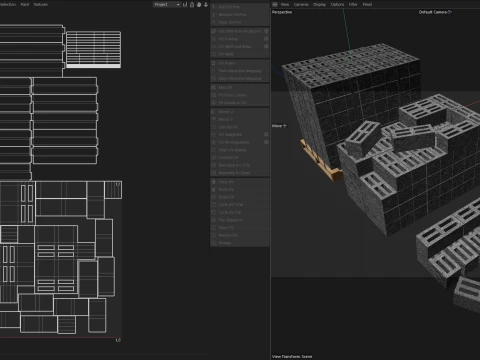Viewport: 480px width, 360px height.
Task: Cycle UV clockwise (CW)
Action: pyautogui.click(x=240, y=212)
